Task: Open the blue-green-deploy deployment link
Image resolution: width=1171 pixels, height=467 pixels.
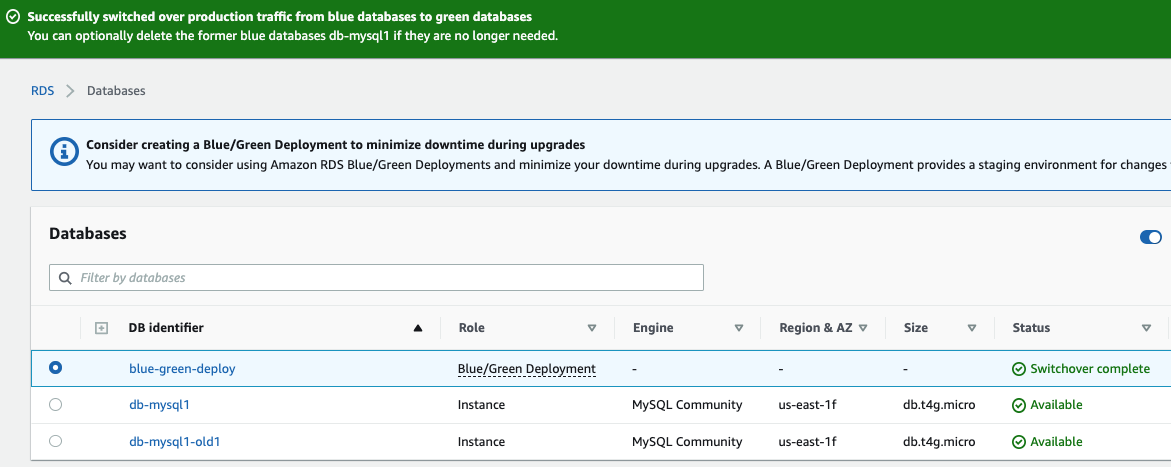Action: [x=182, y=369]
